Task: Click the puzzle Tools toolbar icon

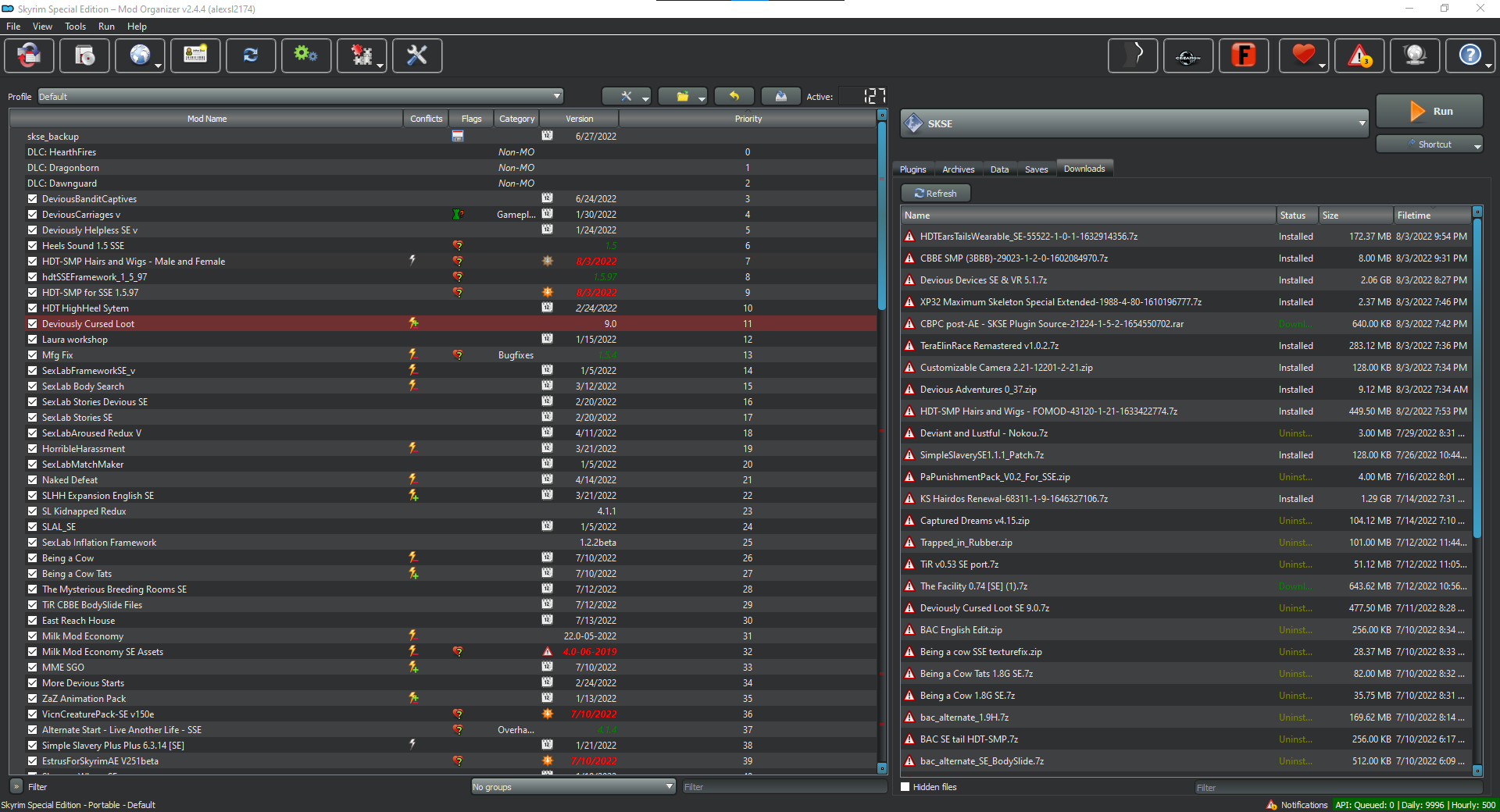Action: pyautogui.click(x=361, y=55)
